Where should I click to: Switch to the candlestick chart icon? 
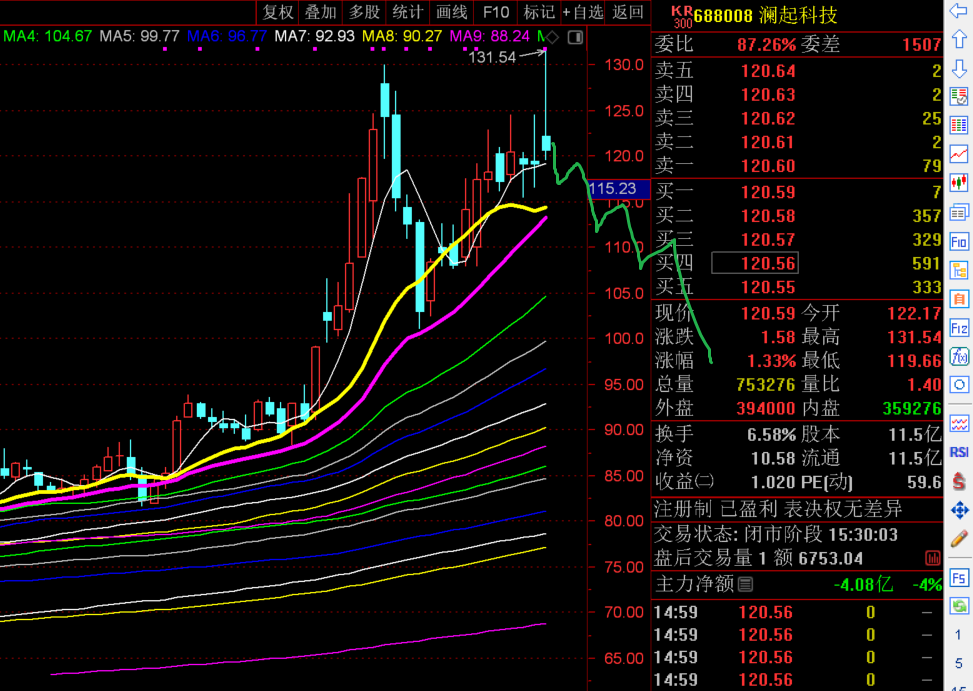click(959, 183)
